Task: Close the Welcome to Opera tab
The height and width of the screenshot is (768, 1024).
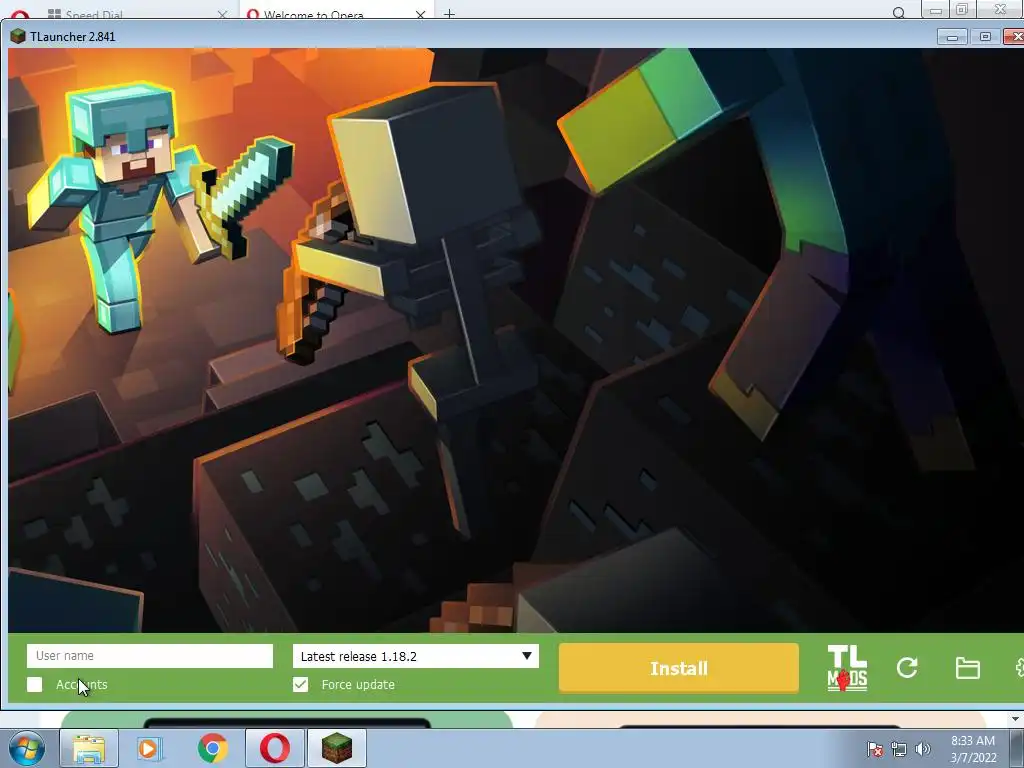Action: pos(420,14)
